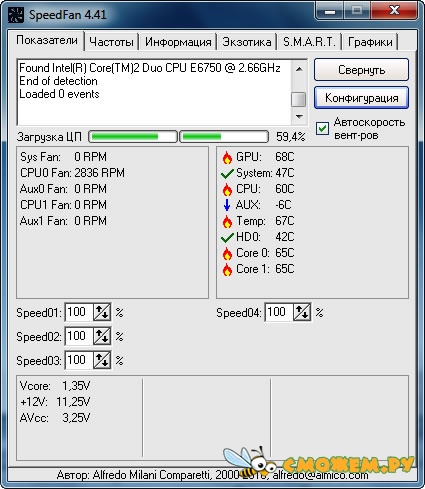Click the flame icon beside Temp 67C
This screenshot has height=489, width=425.
(x=227, y=221)
